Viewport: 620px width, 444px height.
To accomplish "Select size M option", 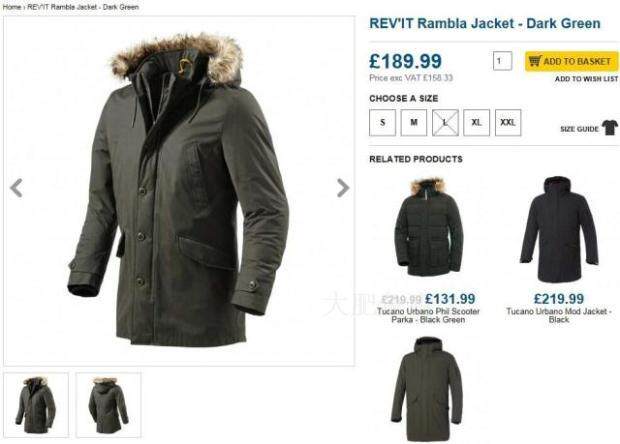I will click(414, 123).
